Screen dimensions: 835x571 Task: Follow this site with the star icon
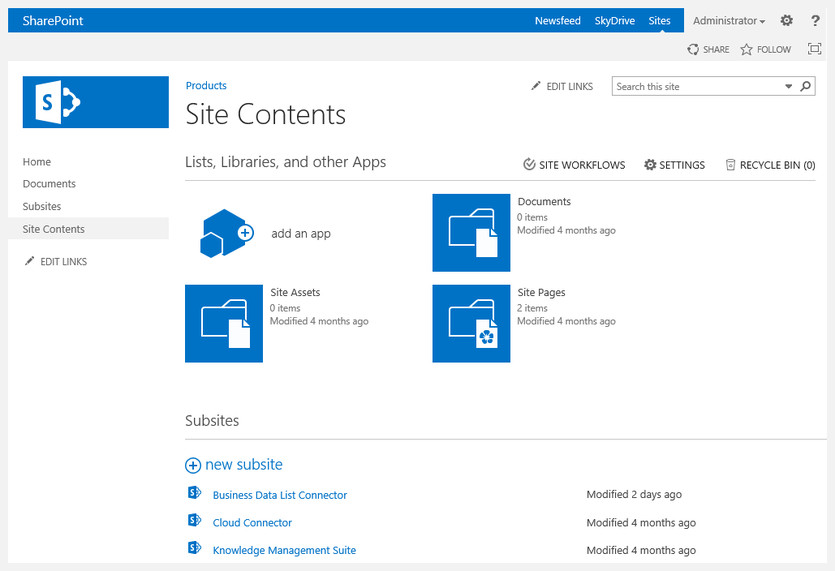(x=746, y=49)
